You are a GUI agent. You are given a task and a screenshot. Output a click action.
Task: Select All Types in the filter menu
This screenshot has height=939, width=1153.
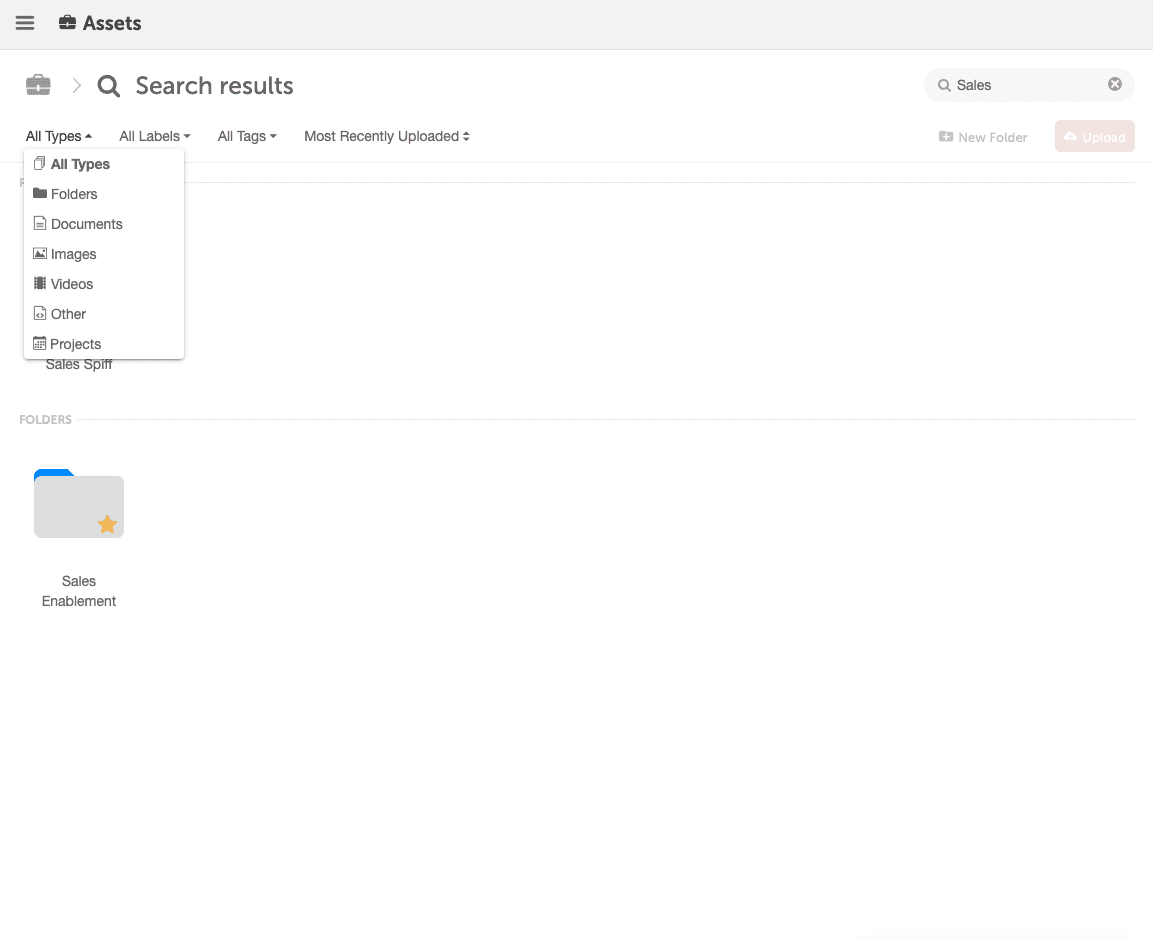click(104, 164)
